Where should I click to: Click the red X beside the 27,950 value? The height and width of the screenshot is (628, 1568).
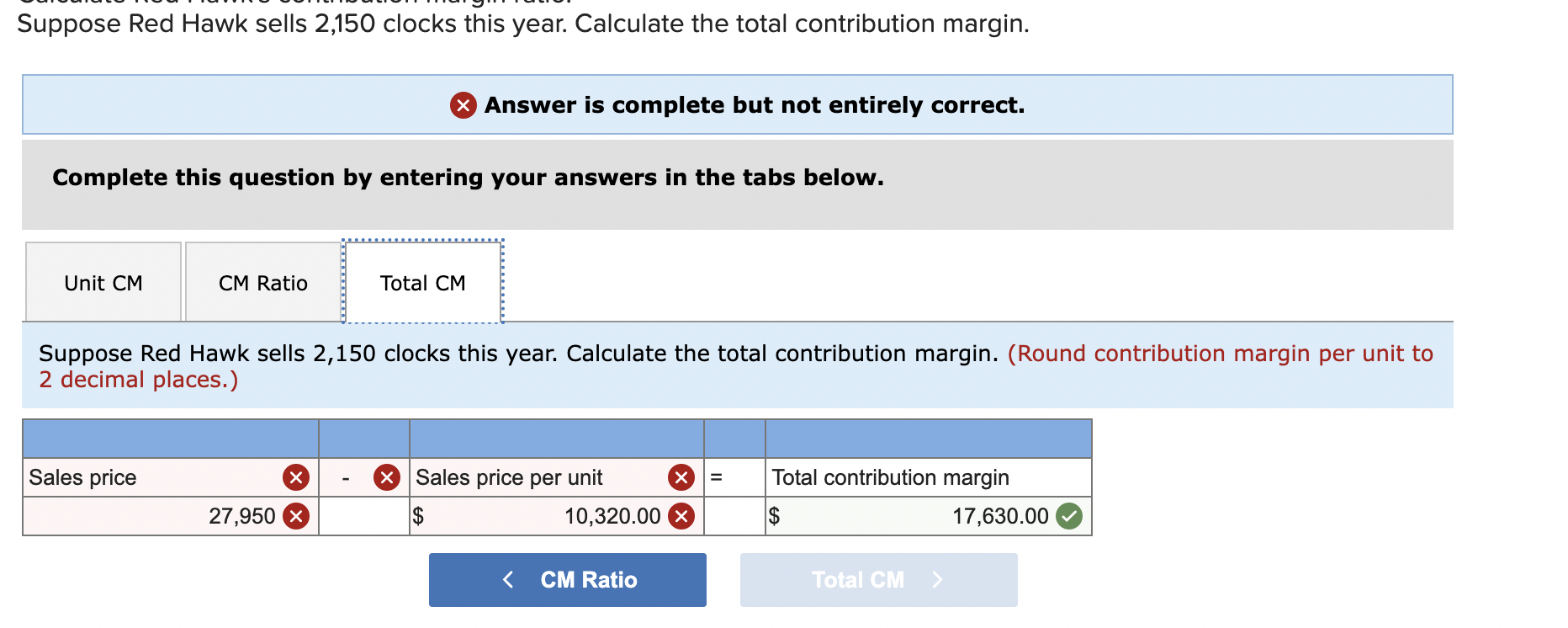[x=296, y=516]
